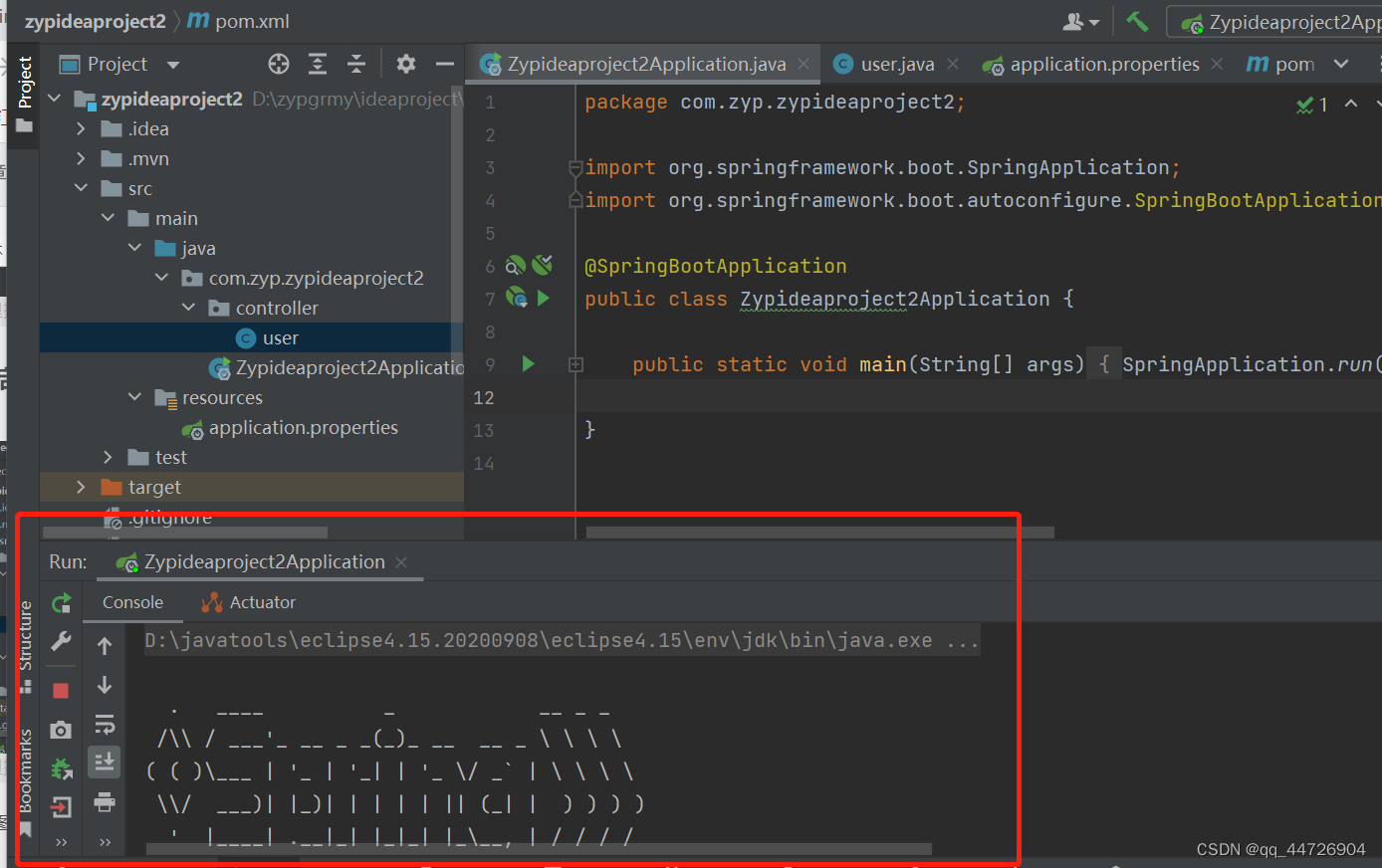This screenshot has width=1382, height=868.
Task: Click pom.xml in the breadcrumb
Action: pos(239,21)
